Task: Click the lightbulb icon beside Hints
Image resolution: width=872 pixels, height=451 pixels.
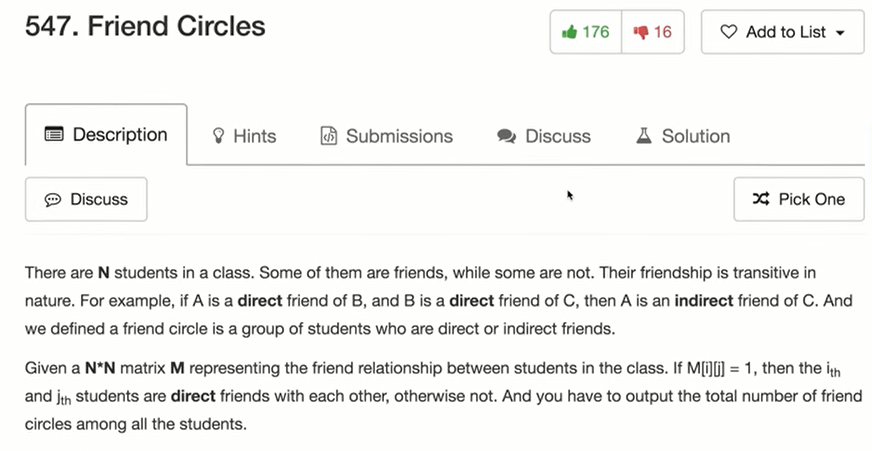Action: click(219, 136)
